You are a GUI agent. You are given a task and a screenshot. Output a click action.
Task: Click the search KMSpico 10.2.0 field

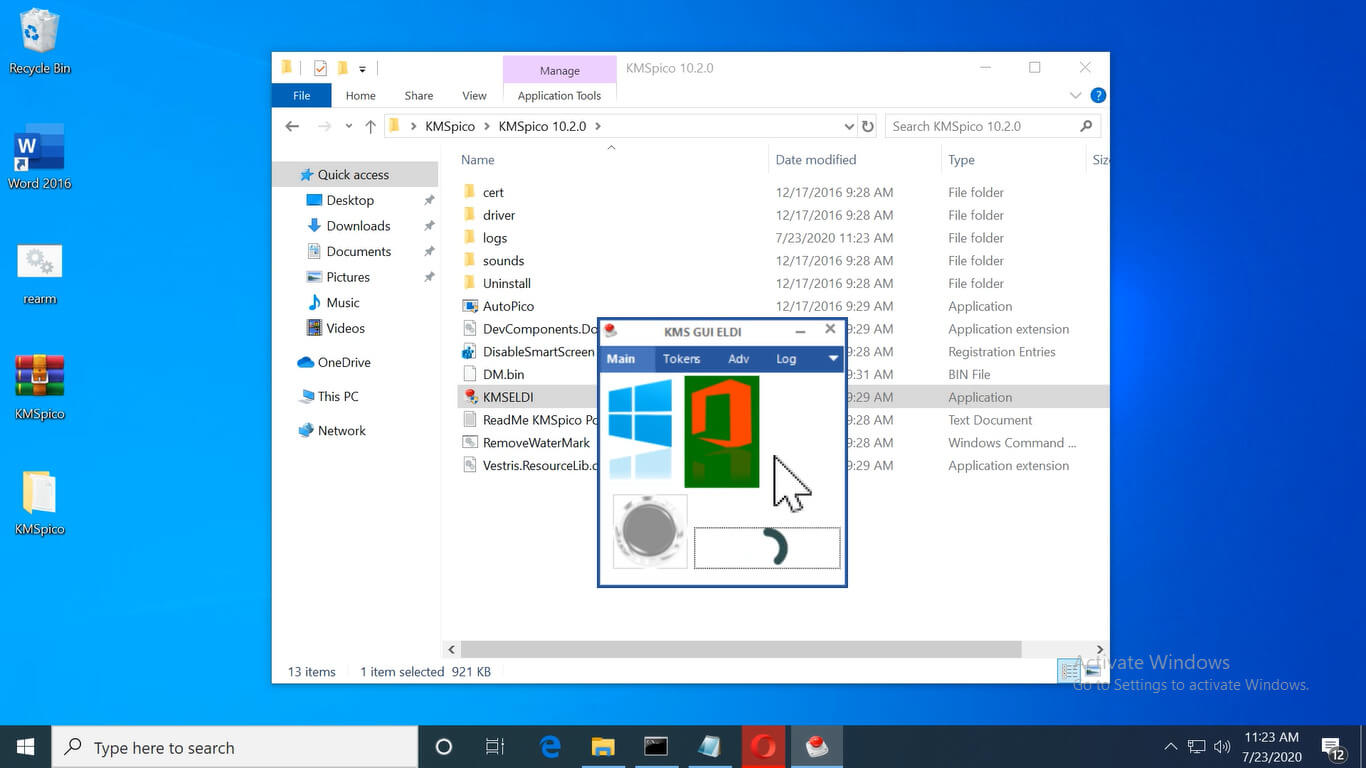[992, 126]
